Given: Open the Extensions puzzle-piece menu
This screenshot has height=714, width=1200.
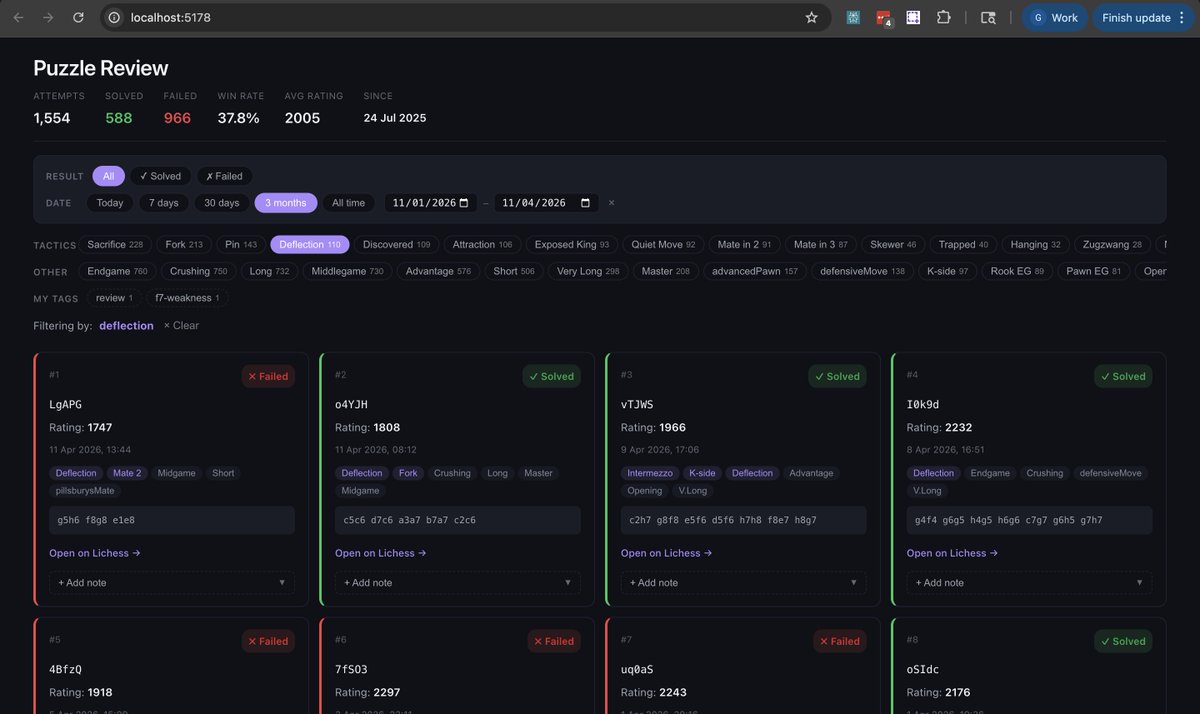Looking at the screenshot, I should [943, 17].
